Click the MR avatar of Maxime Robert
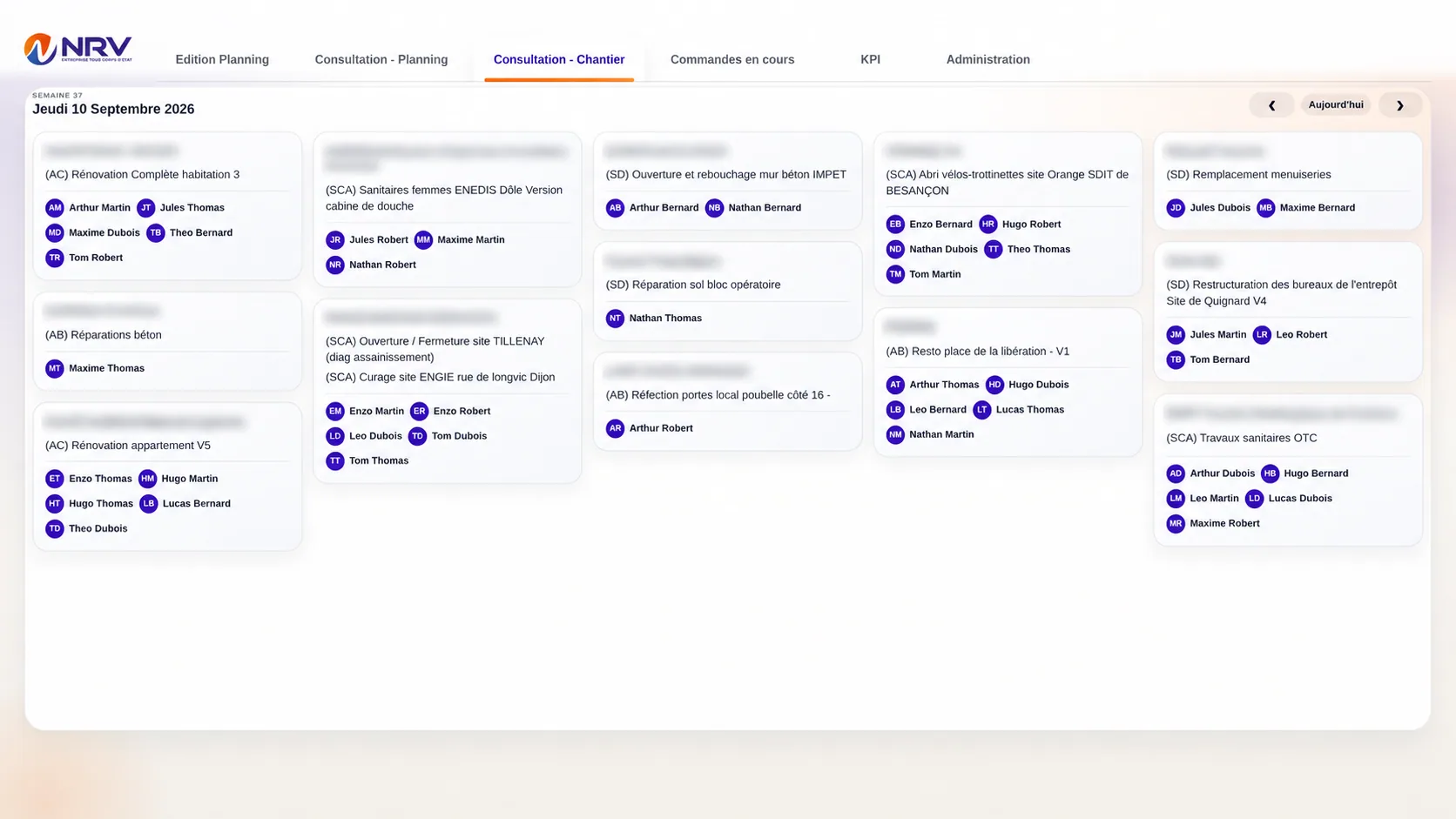 pos(1176,524)
